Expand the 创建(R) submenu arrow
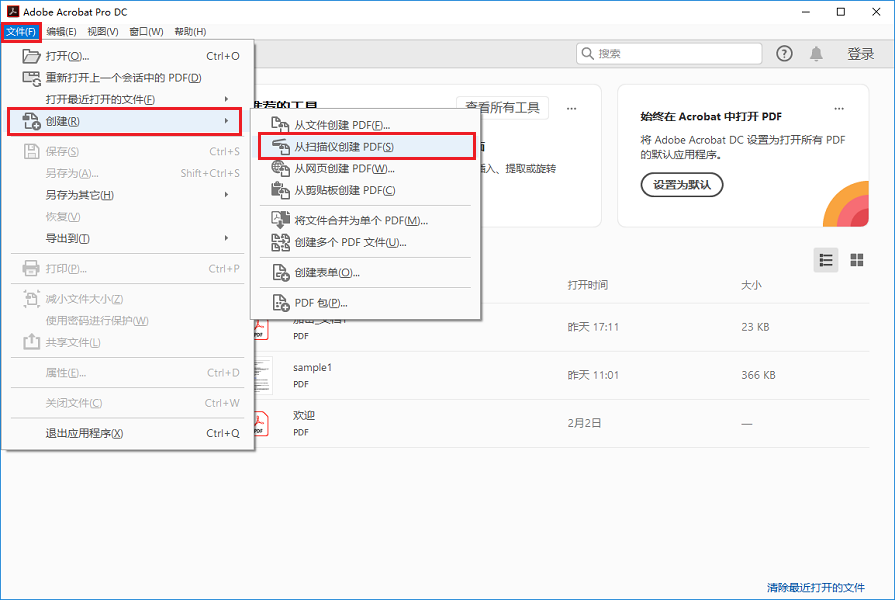The image size is (895, 600). point(227,121)
